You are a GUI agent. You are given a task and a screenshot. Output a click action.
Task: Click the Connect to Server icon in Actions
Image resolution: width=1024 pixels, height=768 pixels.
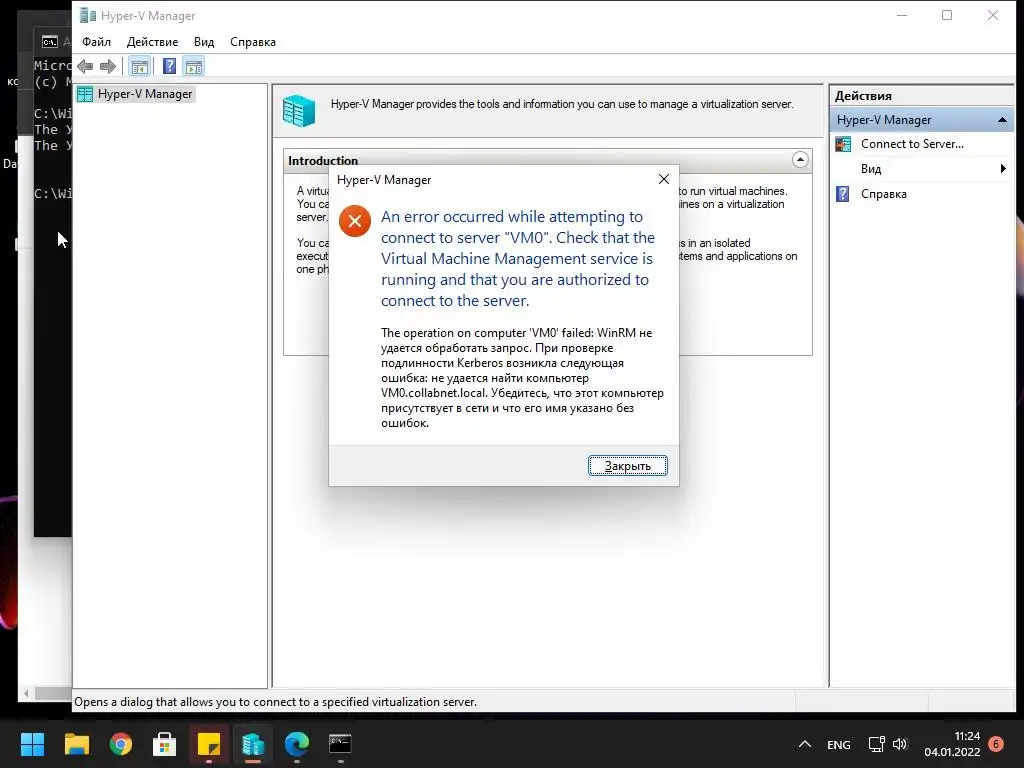843,144
